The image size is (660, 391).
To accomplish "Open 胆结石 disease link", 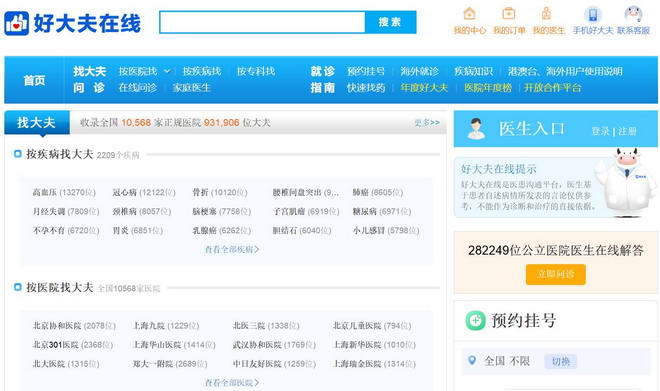I will 285,230.
